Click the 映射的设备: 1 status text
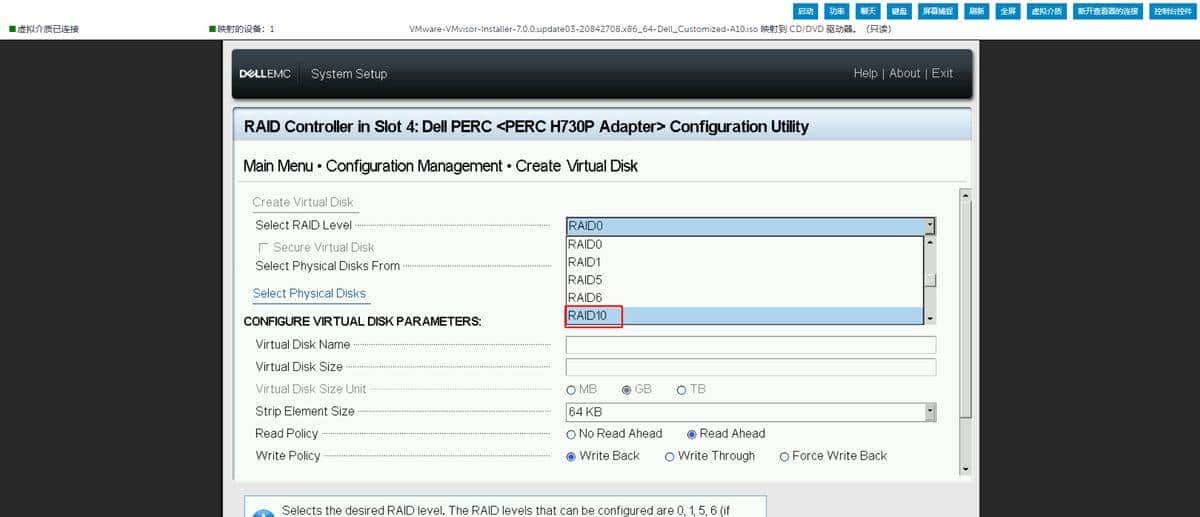This screenshot has height=517, width=1200. click(245, 29)
